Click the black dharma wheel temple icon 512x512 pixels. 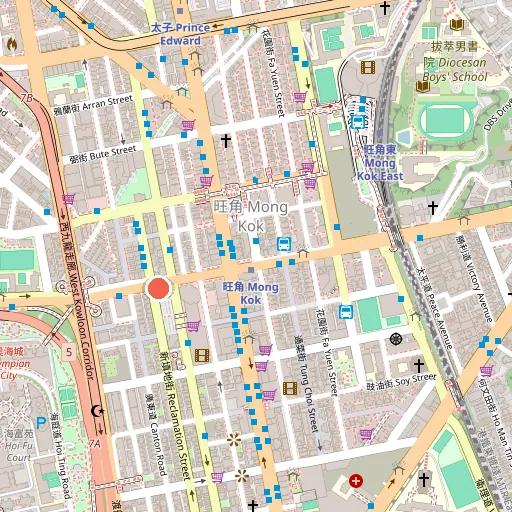pos(396,339)
